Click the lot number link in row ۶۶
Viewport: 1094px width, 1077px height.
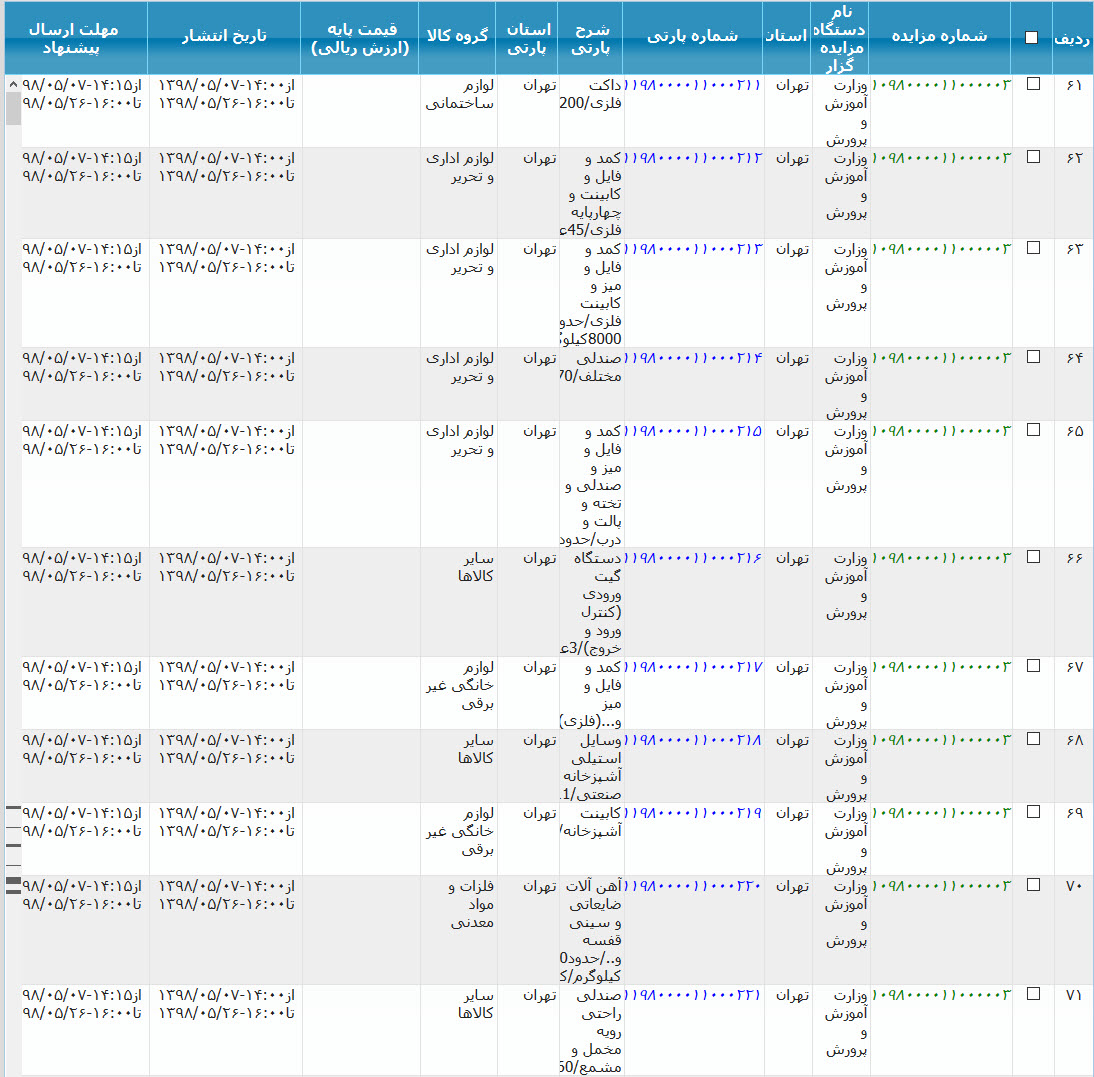[694, 558]
